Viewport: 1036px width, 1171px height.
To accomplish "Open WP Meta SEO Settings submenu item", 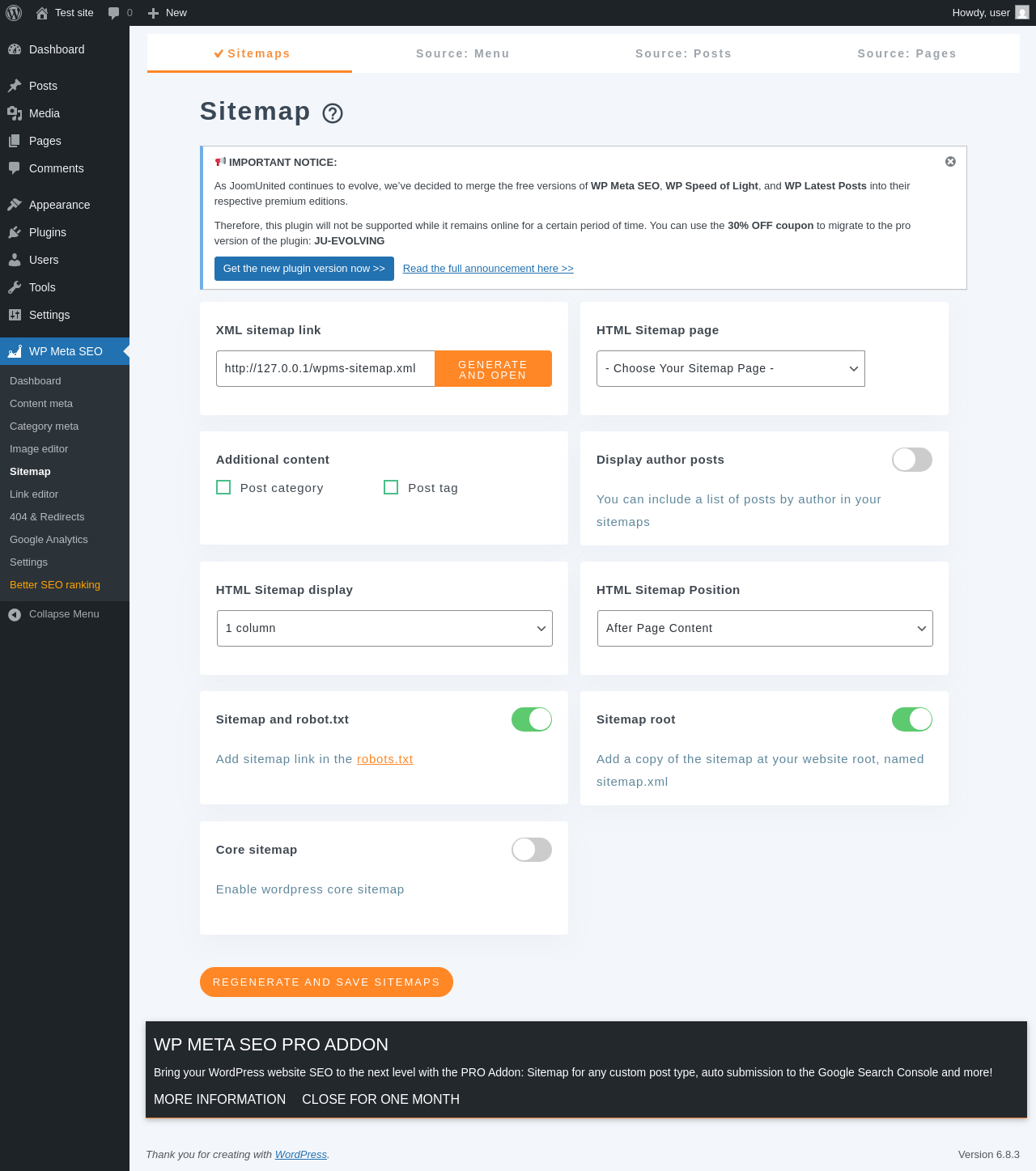I will pyautogui.click(x=28, y=562).
